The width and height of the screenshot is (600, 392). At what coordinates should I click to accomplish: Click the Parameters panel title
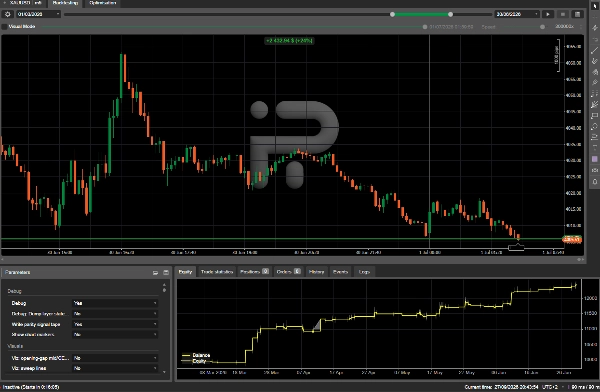[x=18, y=273]
